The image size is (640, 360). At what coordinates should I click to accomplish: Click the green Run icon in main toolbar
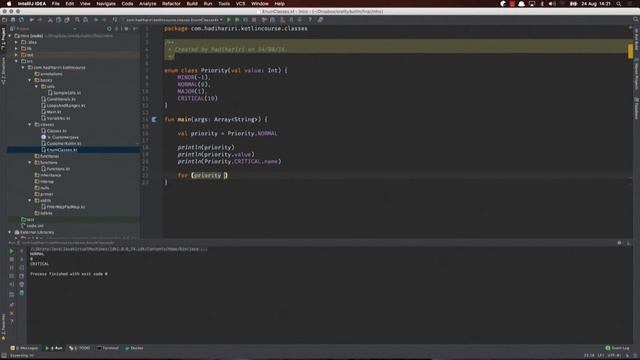click(x=229, y=20)
